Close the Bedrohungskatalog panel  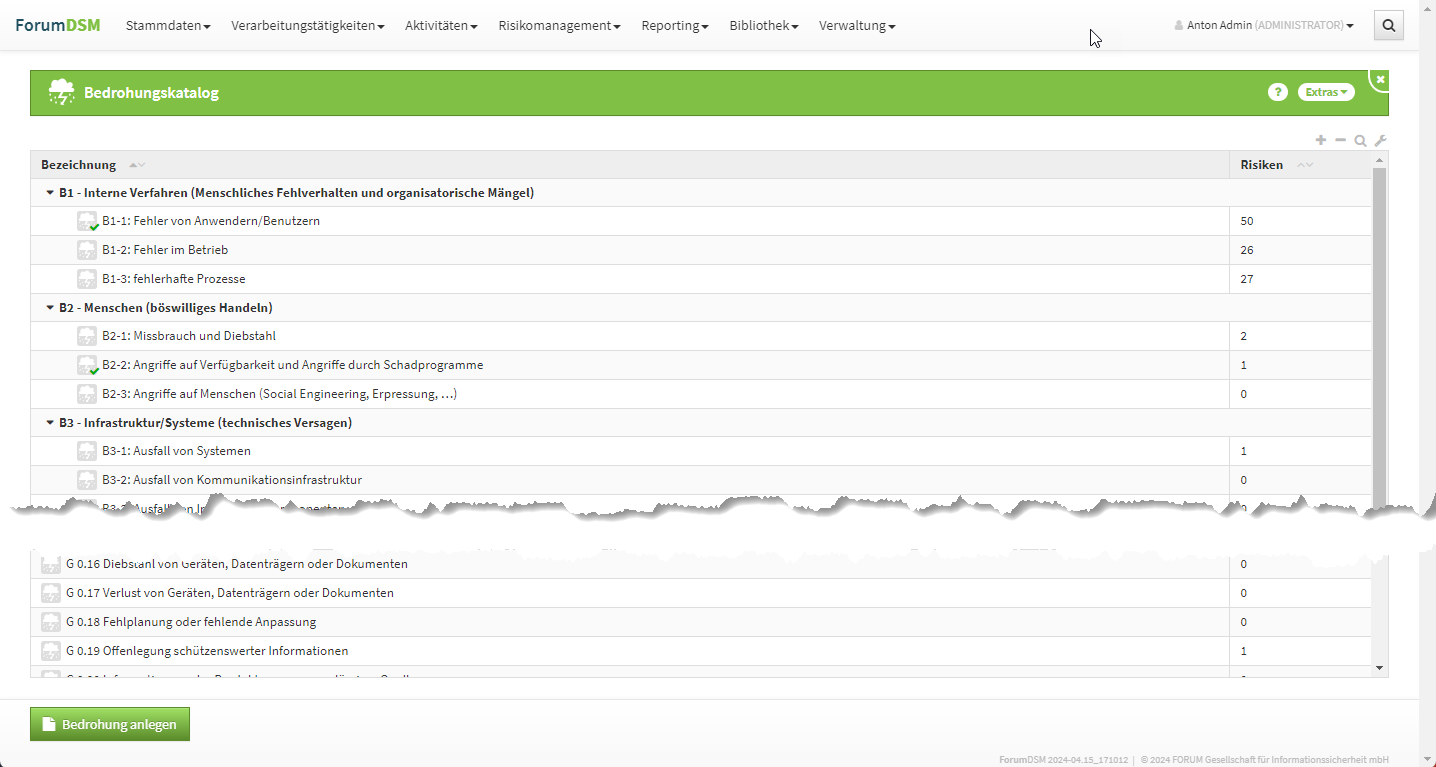[x=1381, y=79]
